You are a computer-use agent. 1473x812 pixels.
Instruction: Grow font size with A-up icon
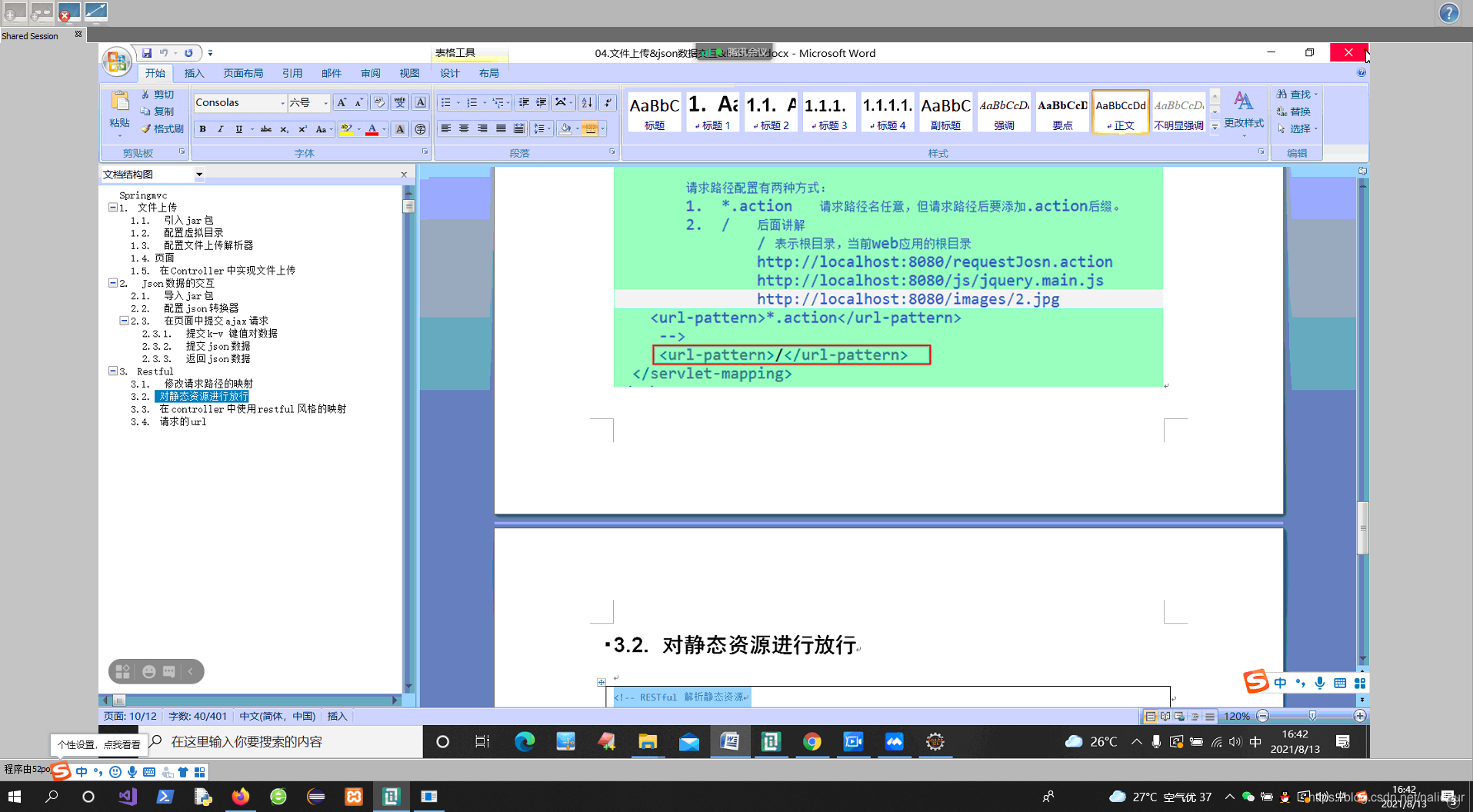point(342,102)
